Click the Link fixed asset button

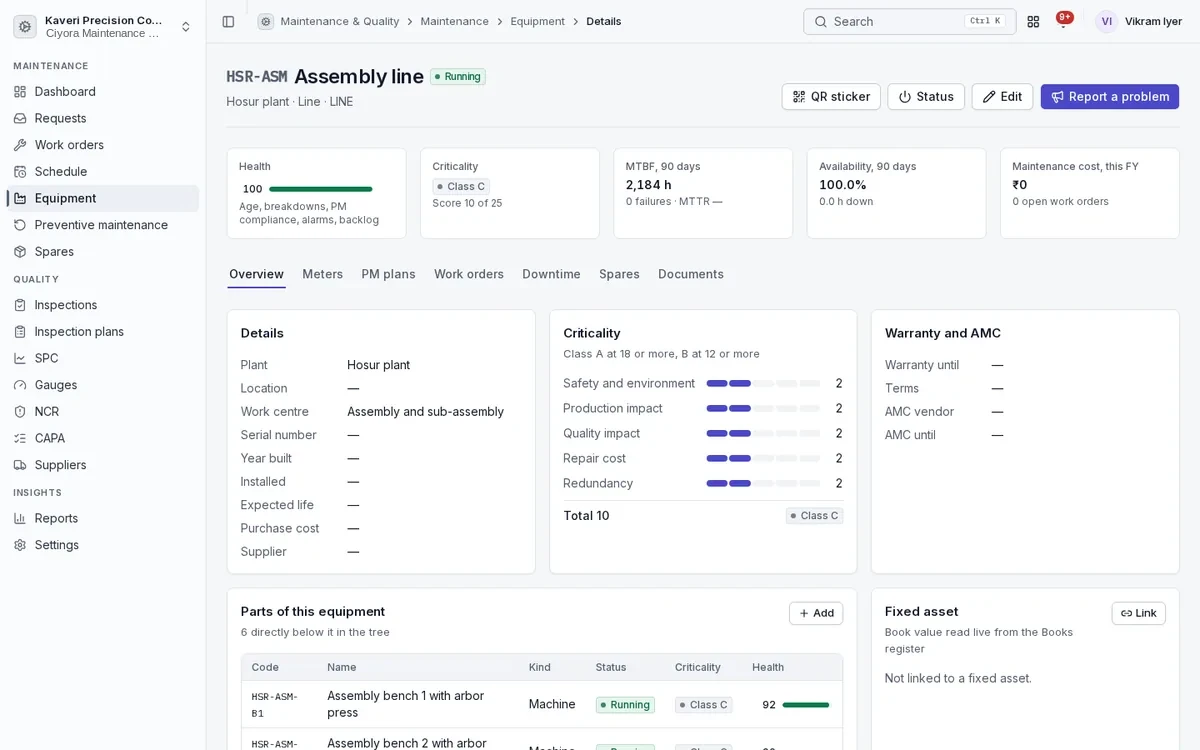1139,613
